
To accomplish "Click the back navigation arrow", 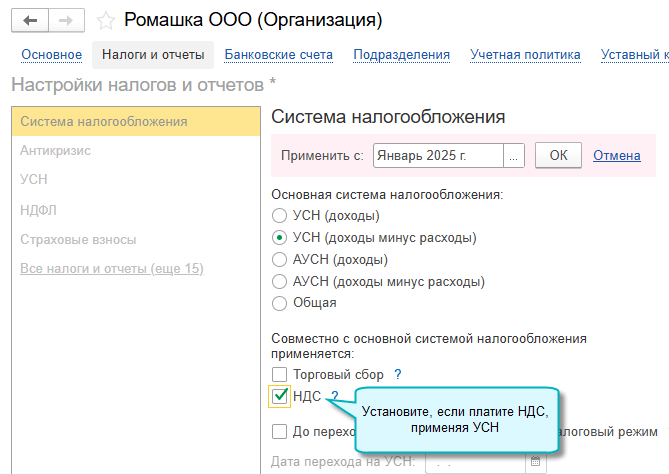I will coord(29,19).
